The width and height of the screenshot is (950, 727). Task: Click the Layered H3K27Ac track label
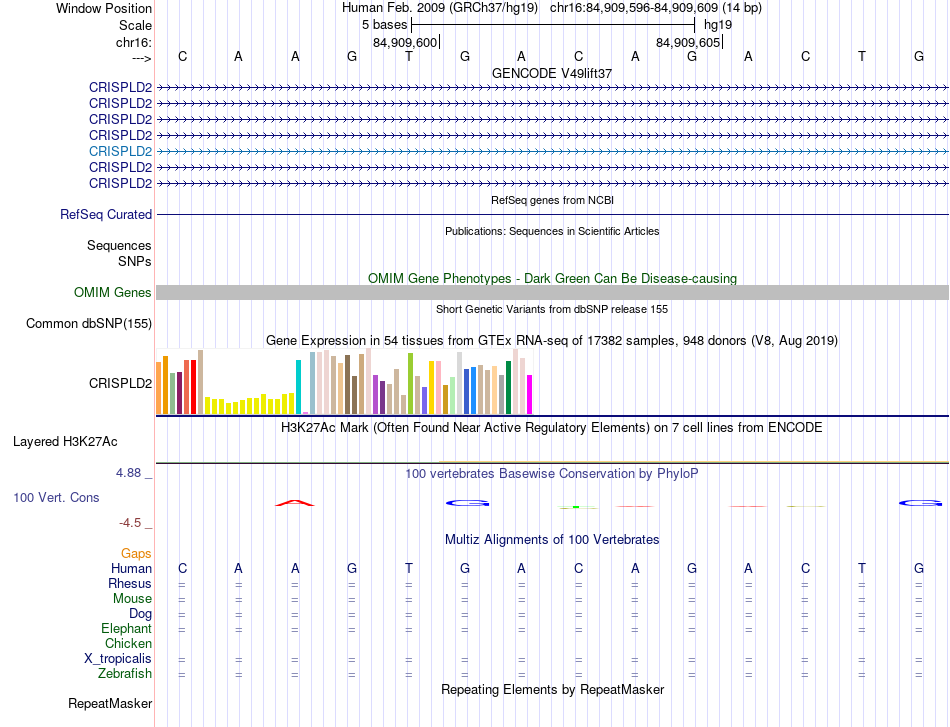click(x=65, y=442)
